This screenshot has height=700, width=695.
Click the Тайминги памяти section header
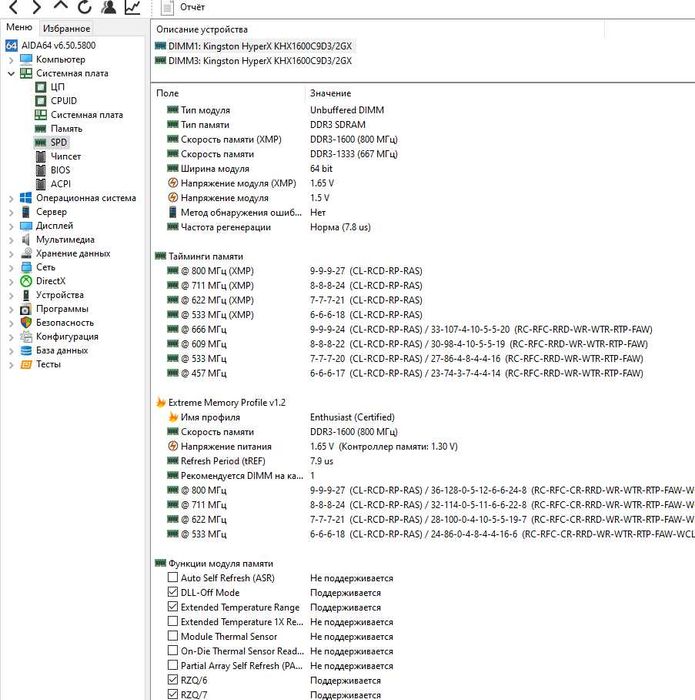(199, 256)
